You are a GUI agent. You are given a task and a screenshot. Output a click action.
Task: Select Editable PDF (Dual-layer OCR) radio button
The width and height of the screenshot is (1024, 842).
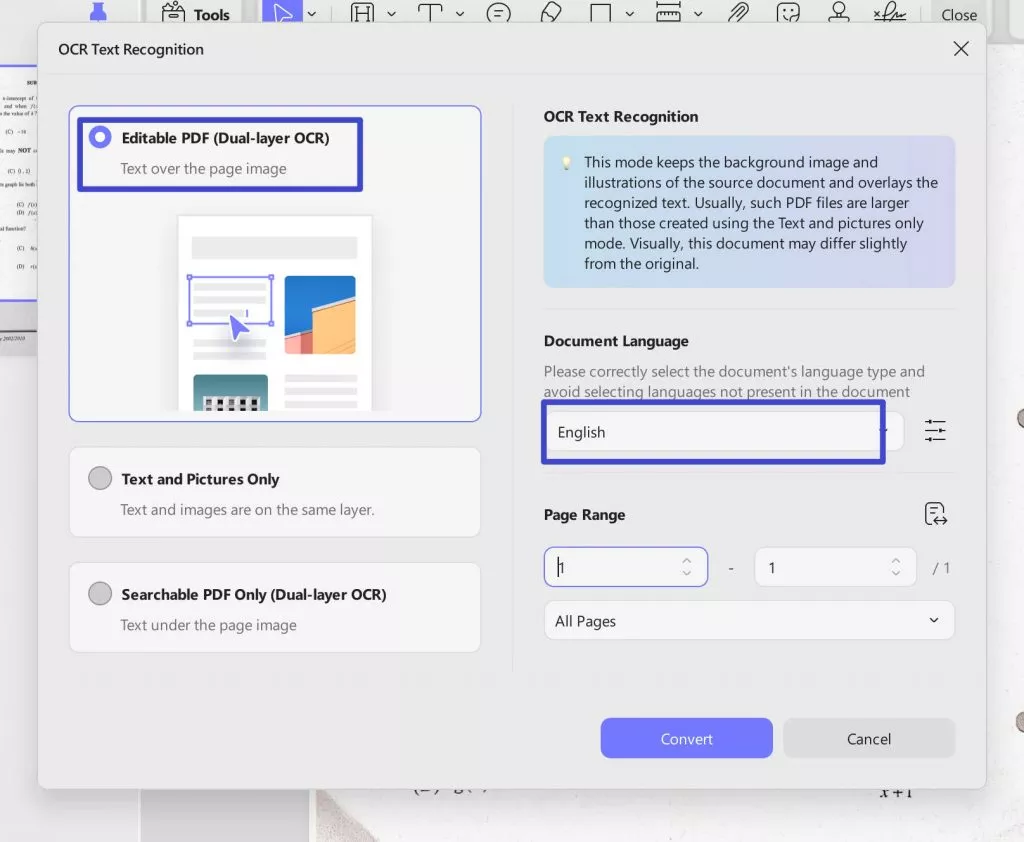coord(100,138)
